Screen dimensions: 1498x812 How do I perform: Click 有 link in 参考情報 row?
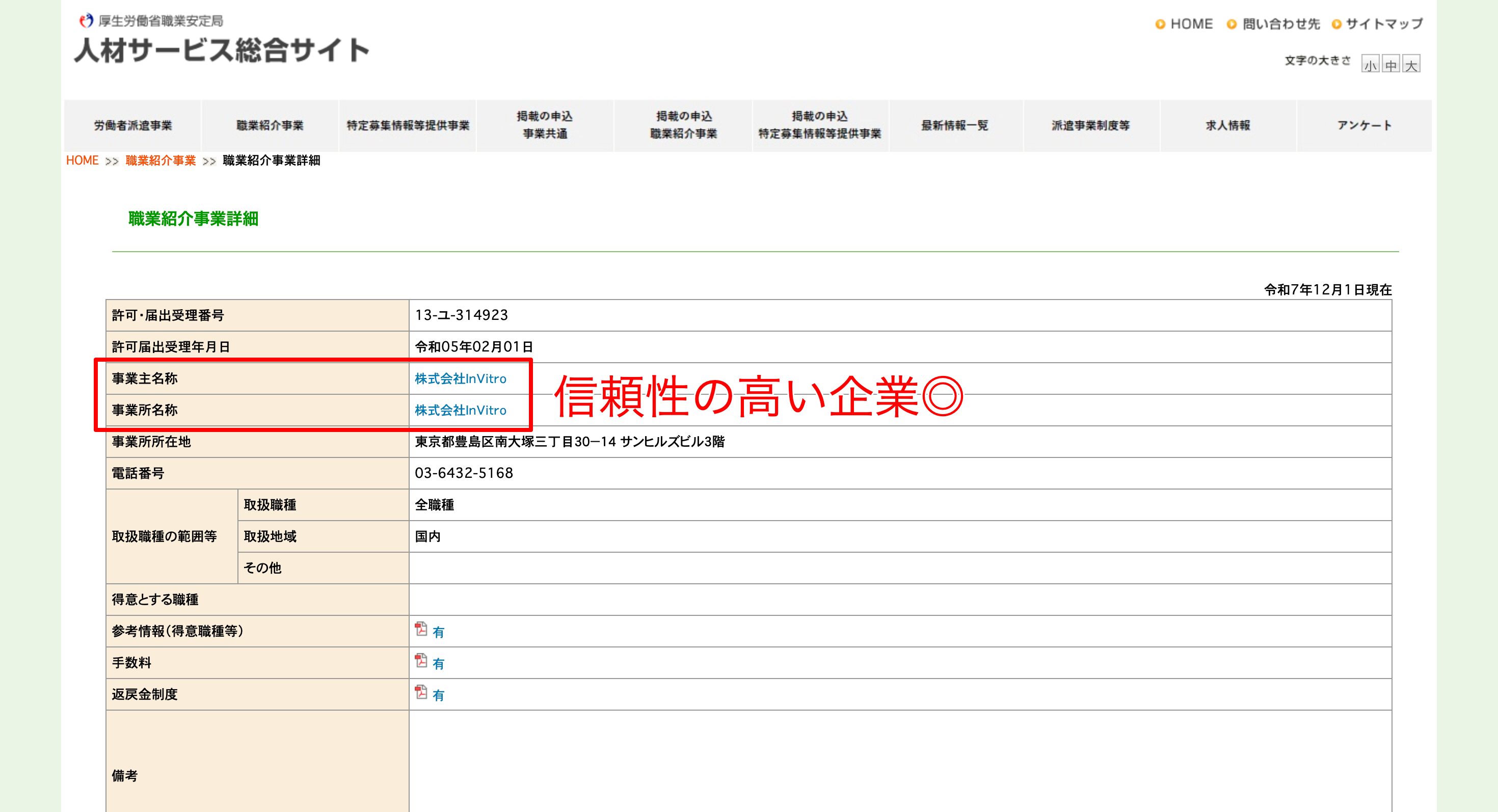(x=439, y=632)
